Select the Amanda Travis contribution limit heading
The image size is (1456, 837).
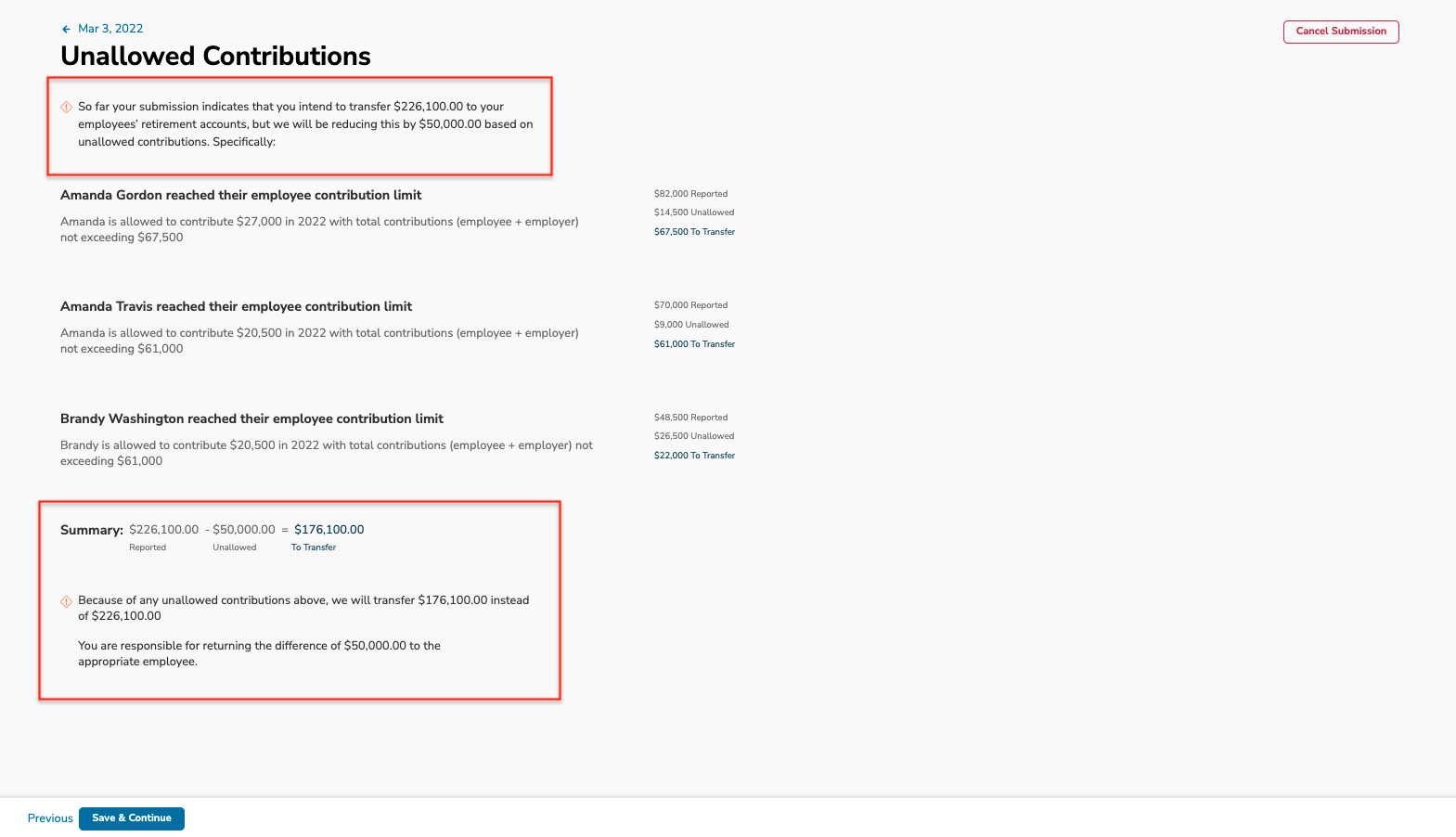coord(237,306)
